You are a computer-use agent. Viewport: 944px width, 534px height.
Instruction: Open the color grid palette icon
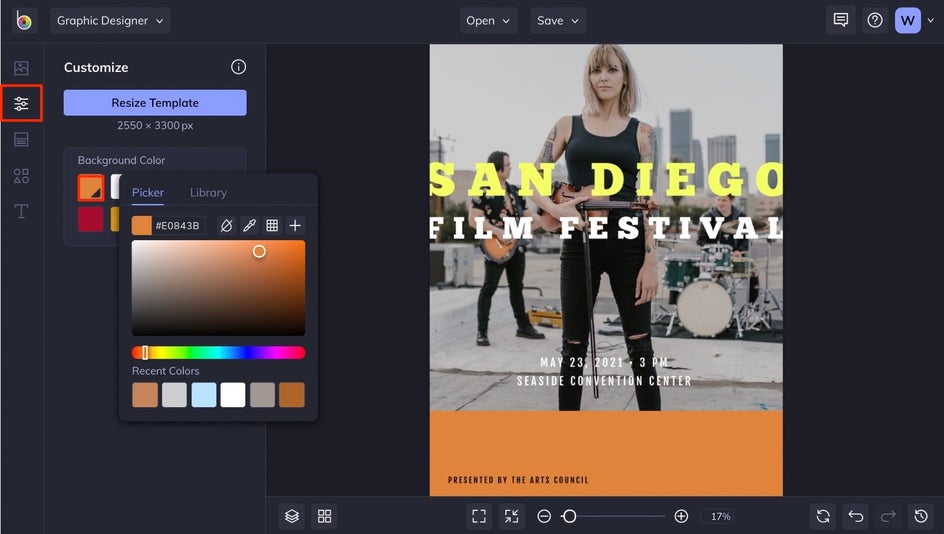272,226
